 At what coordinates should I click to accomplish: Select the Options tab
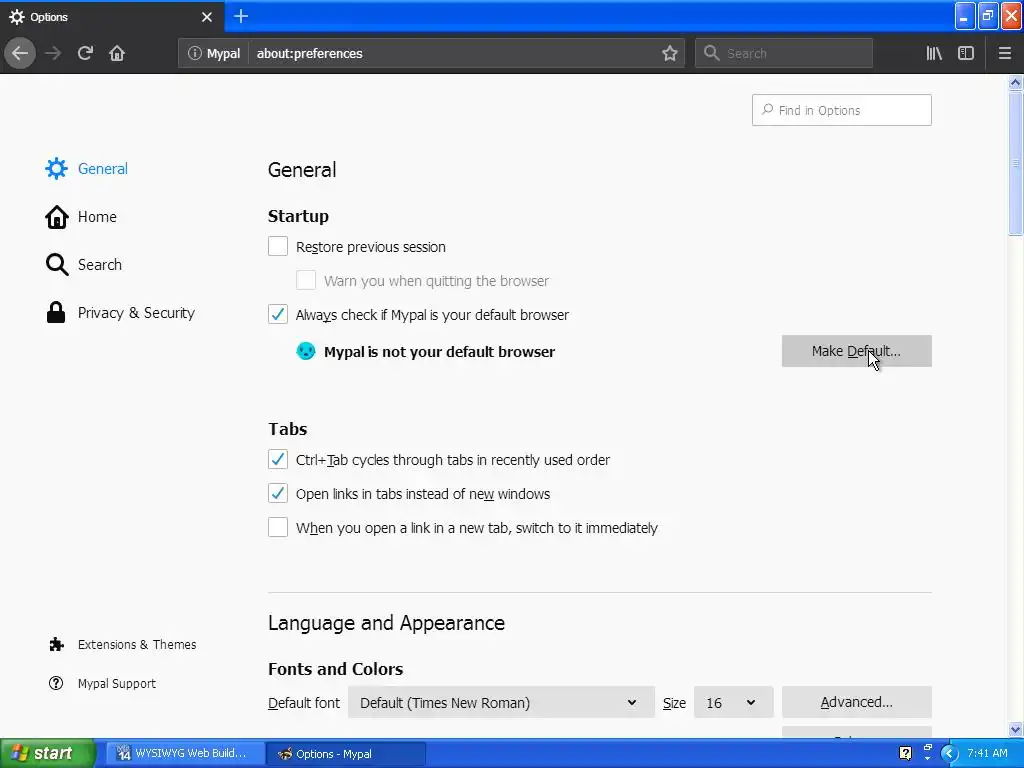click(x=111, y=17)
